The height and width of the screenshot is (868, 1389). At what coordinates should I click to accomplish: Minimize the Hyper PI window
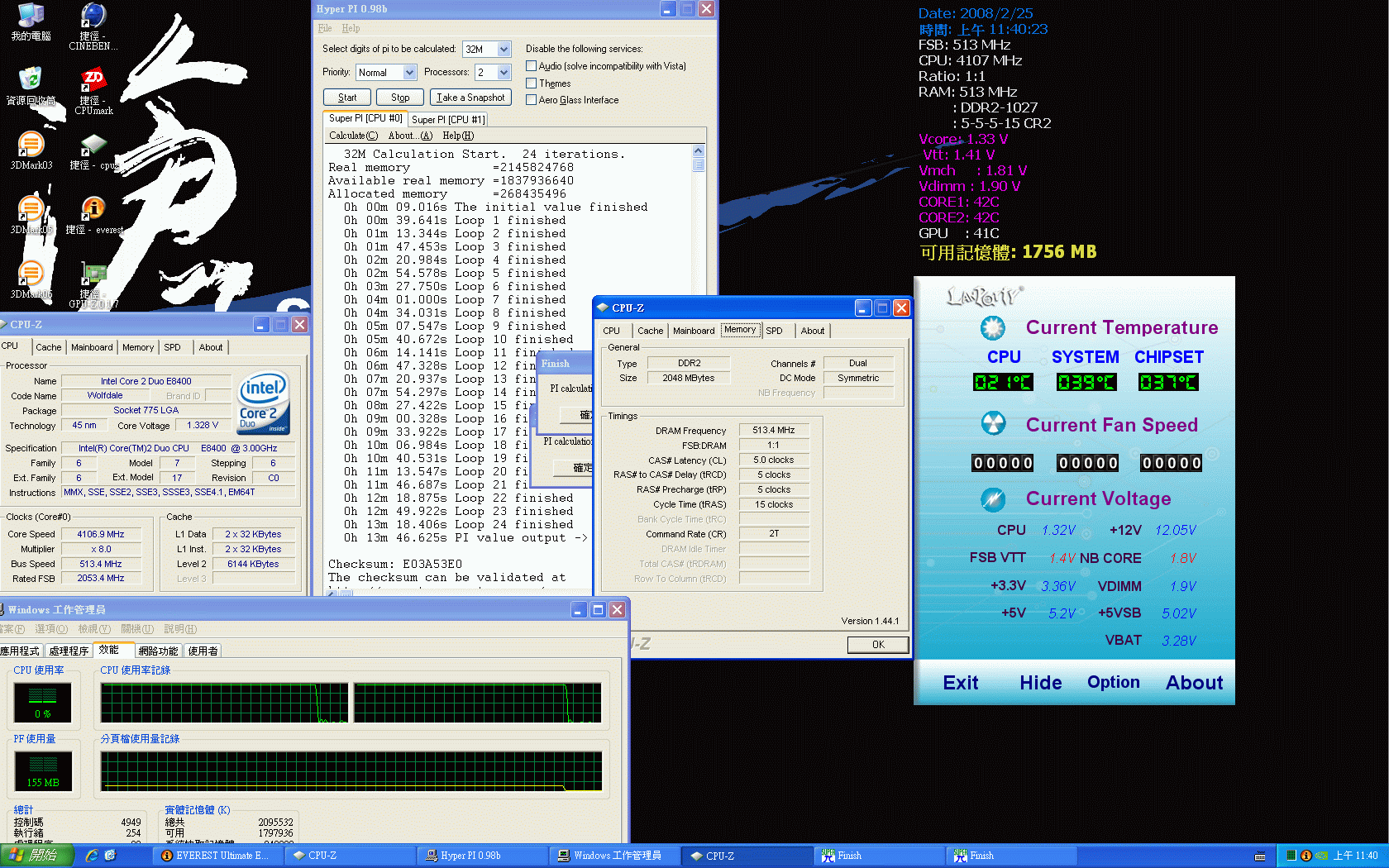point(669,9)
